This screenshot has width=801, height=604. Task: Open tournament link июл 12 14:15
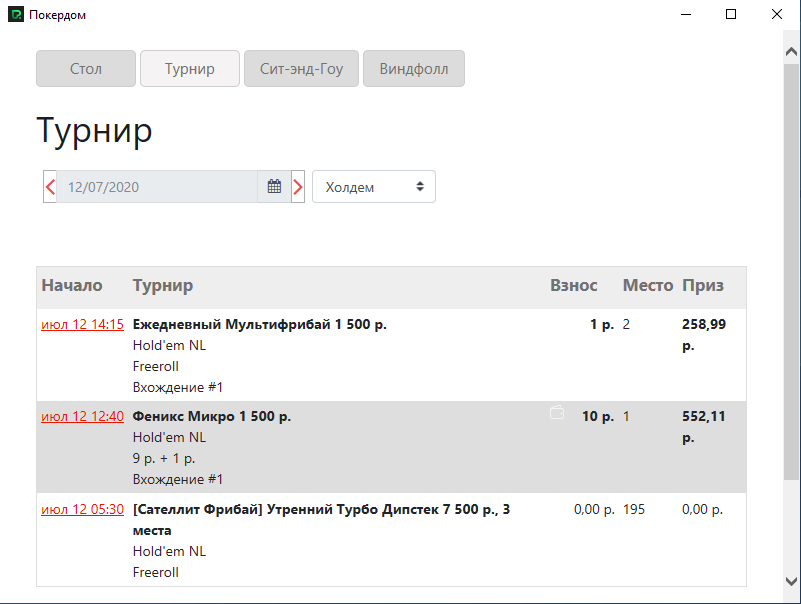tap(82, 324)
